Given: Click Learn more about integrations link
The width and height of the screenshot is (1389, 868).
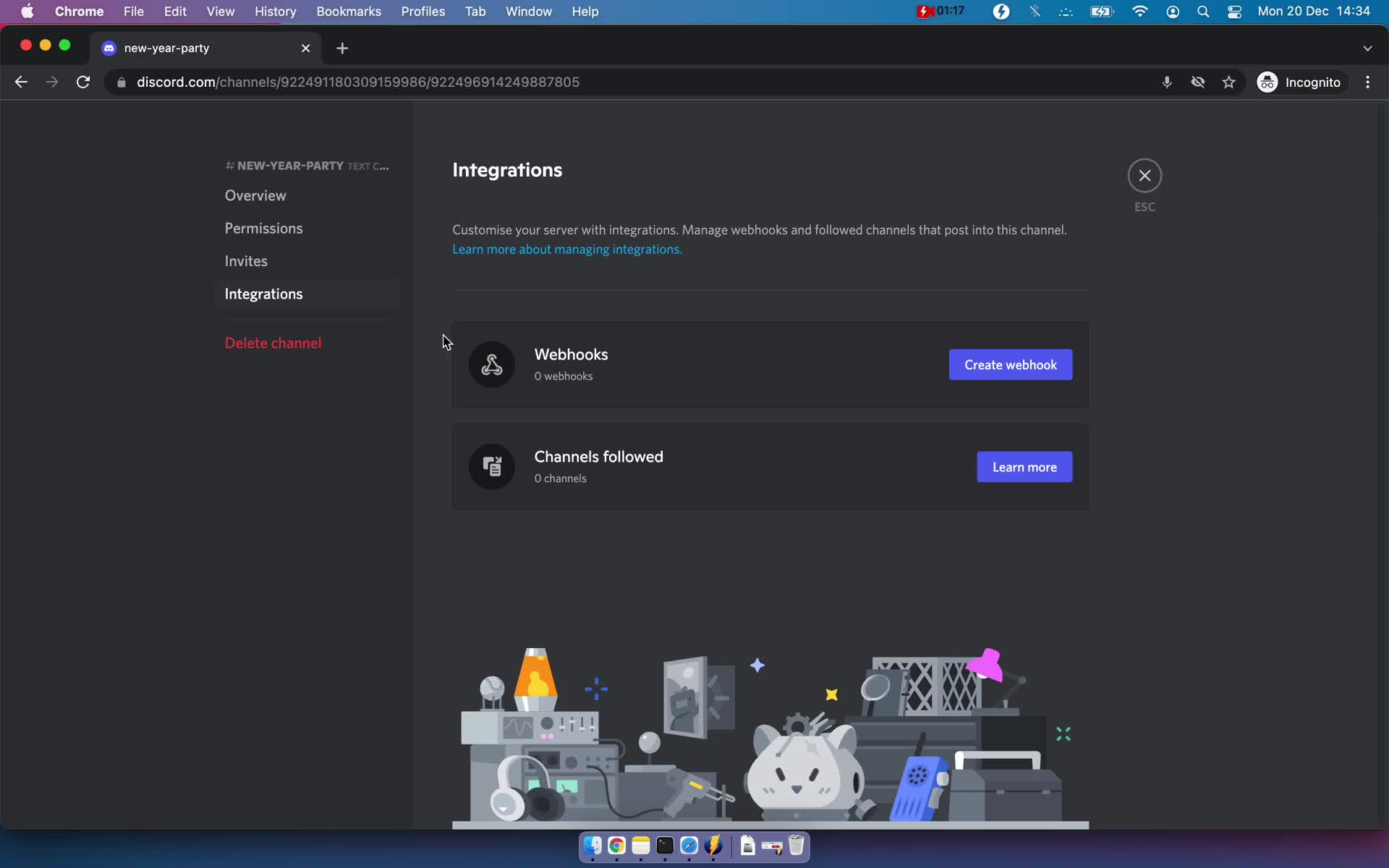Looking at the screenshot, I should click(x=566, y=249).
